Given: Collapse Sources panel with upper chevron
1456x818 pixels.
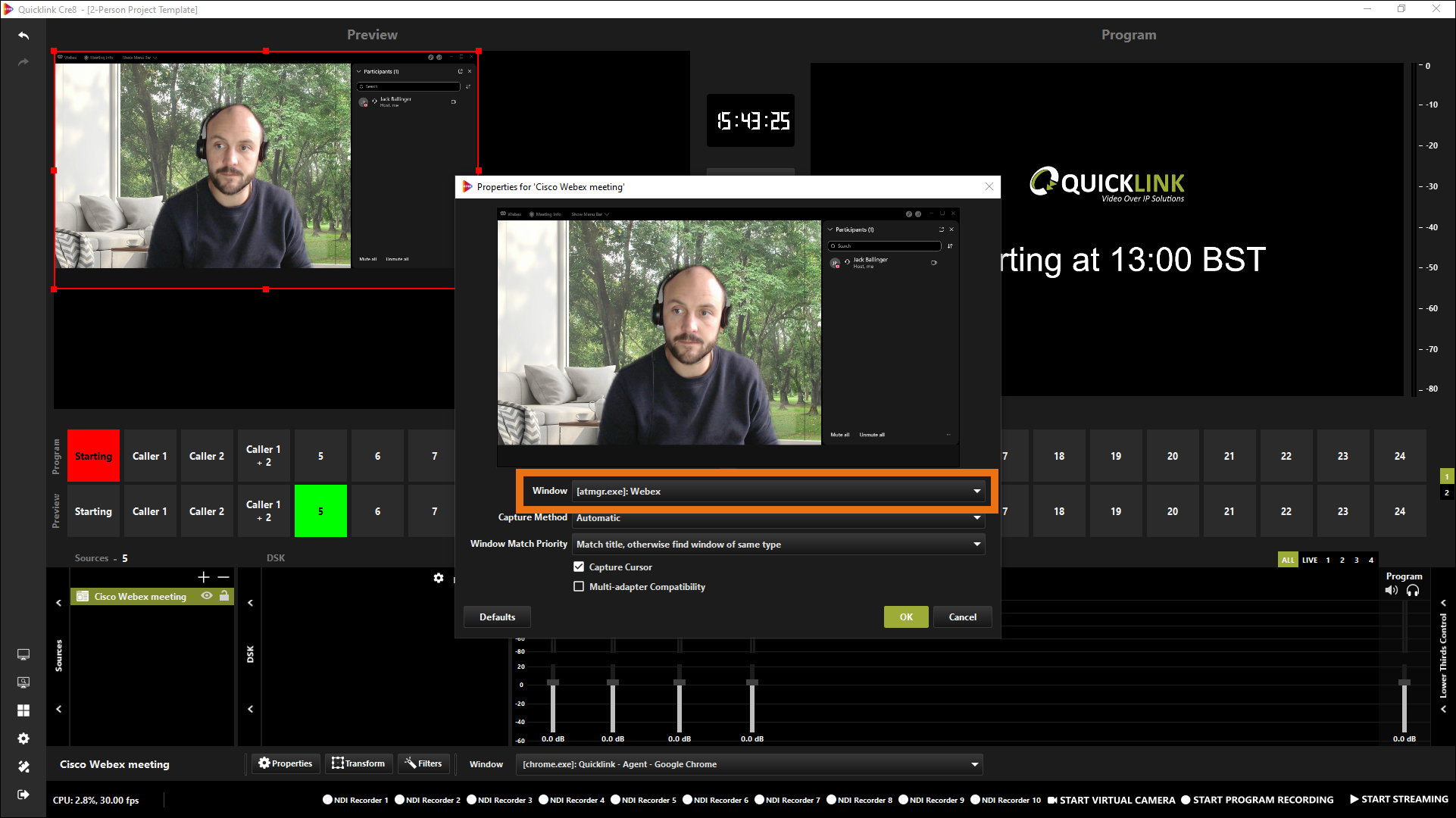Looking at the screenshot, I should (x=58, y=603).
